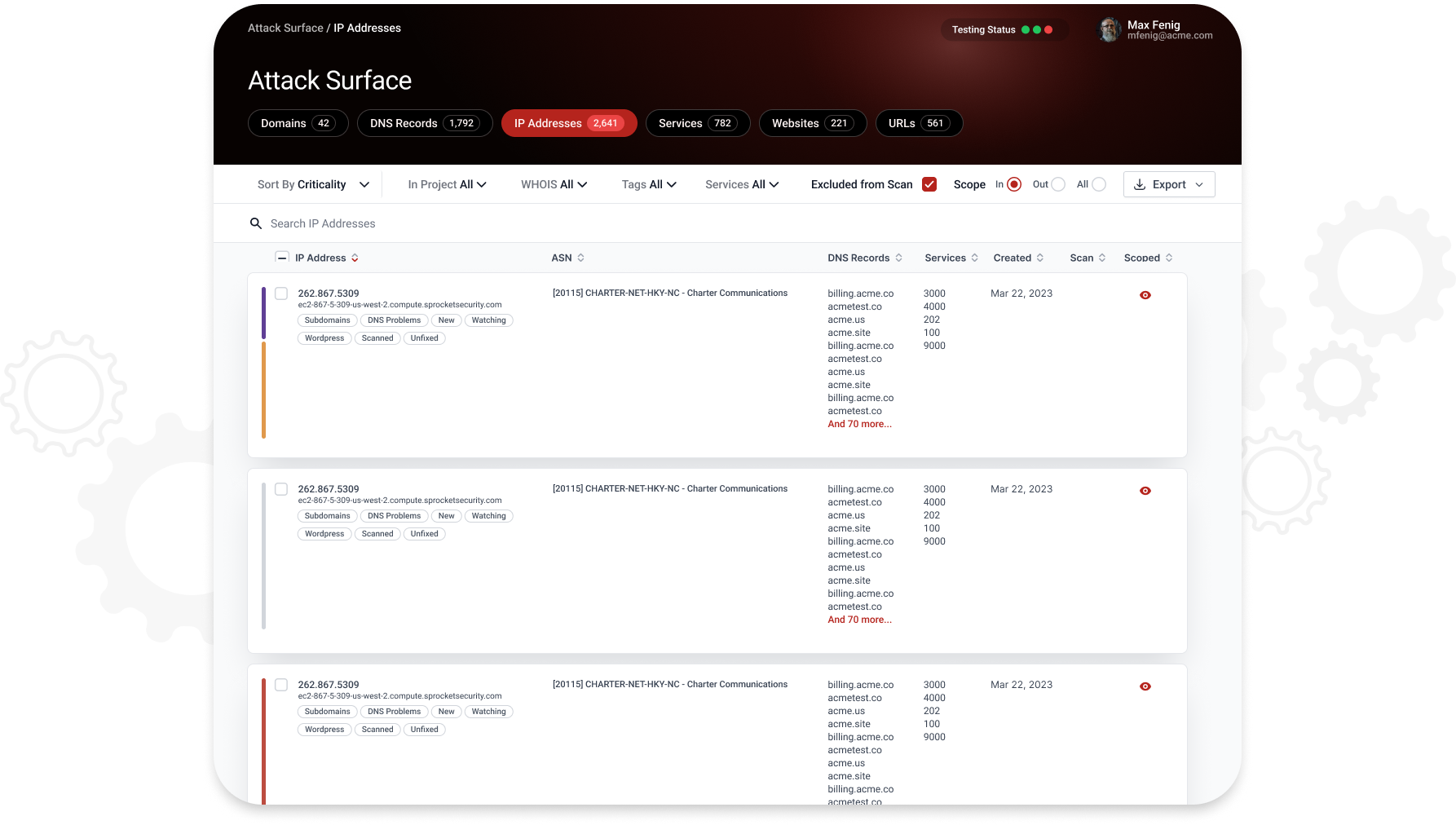Click IP 262.867.5309 in first card
1456x825 pixels.
[329, 293]
